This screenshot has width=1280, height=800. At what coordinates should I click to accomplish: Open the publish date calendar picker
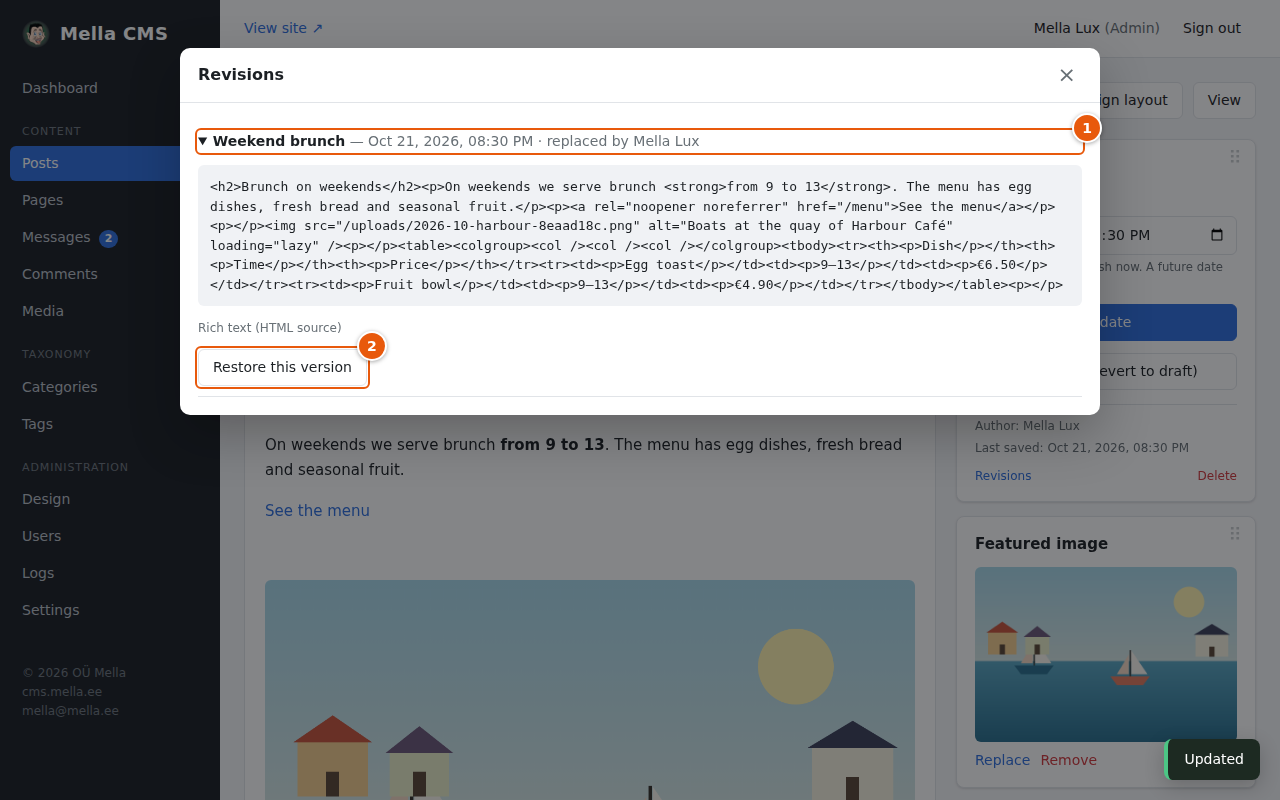pos(1217,235)
